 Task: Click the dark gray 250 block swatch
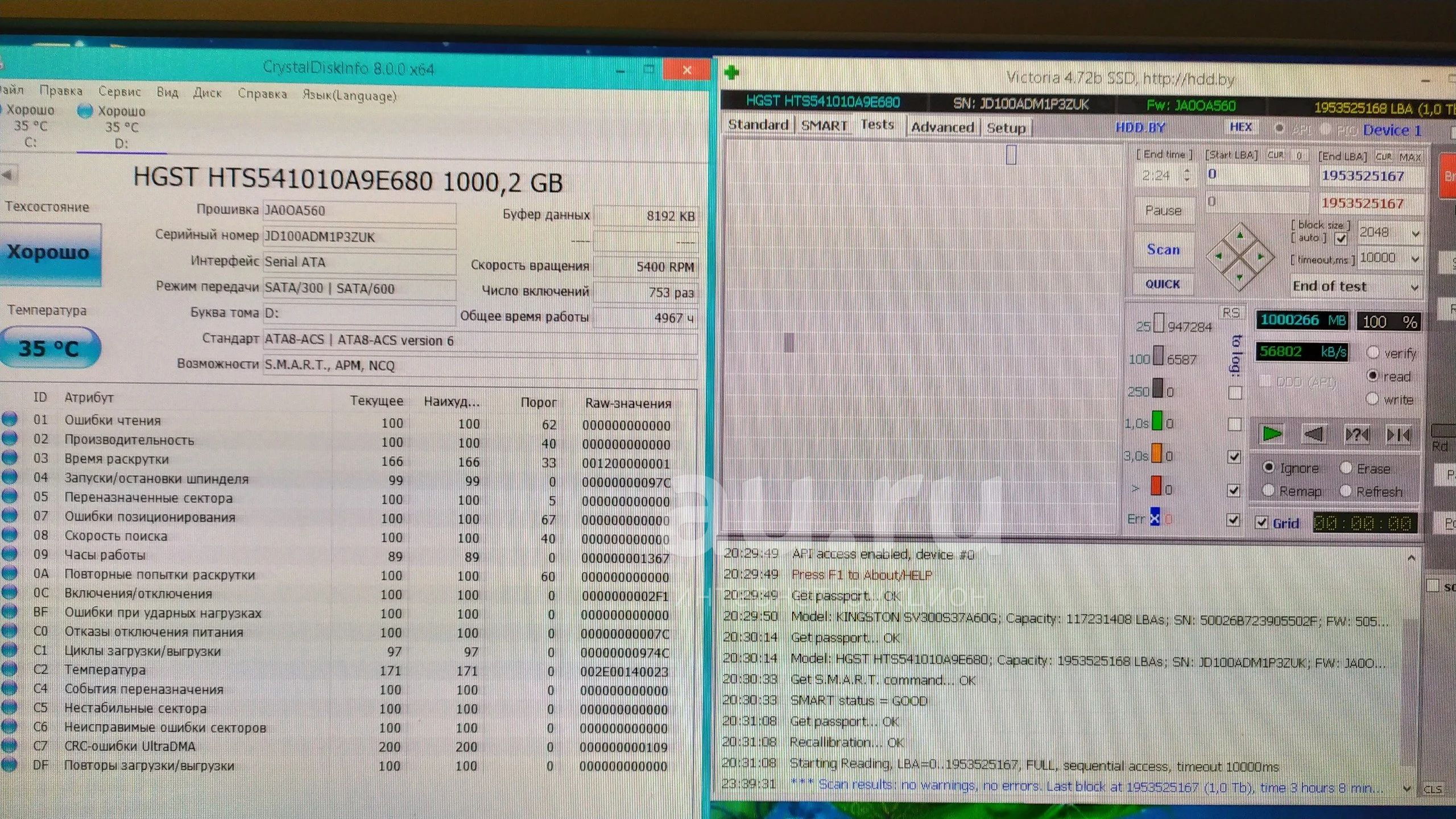1157,389
